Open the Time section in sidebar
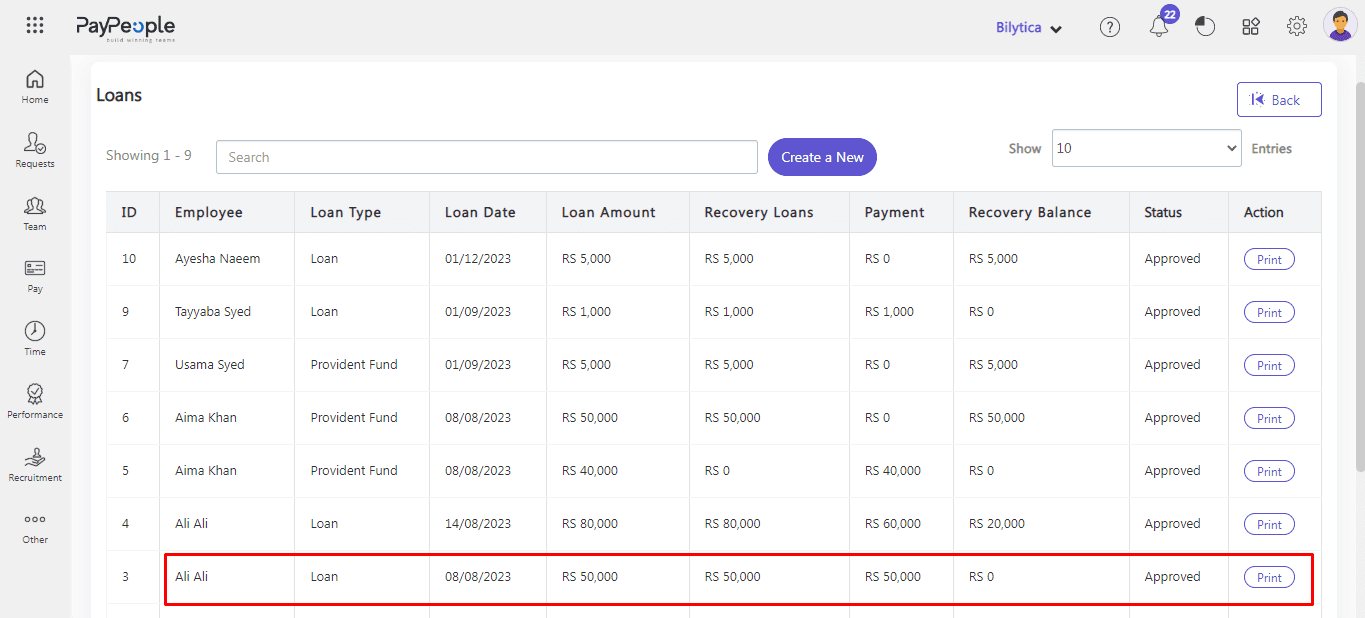This screenshot has height=618, width=1365. tap(35, 338)
